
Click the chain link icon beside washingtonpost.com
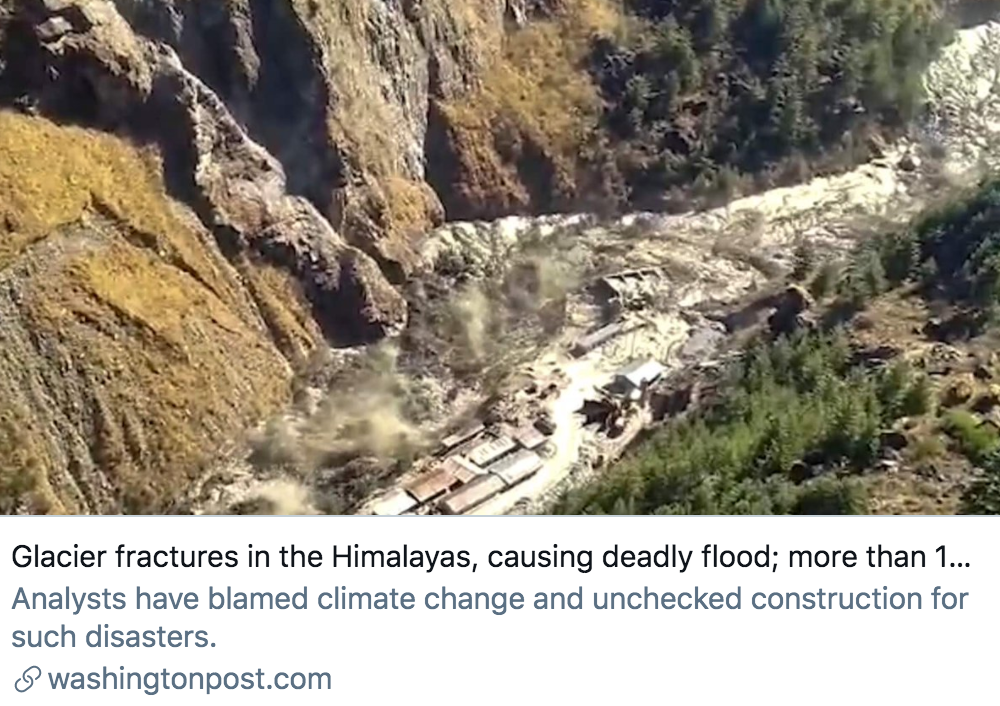click(x=27, y=679)
